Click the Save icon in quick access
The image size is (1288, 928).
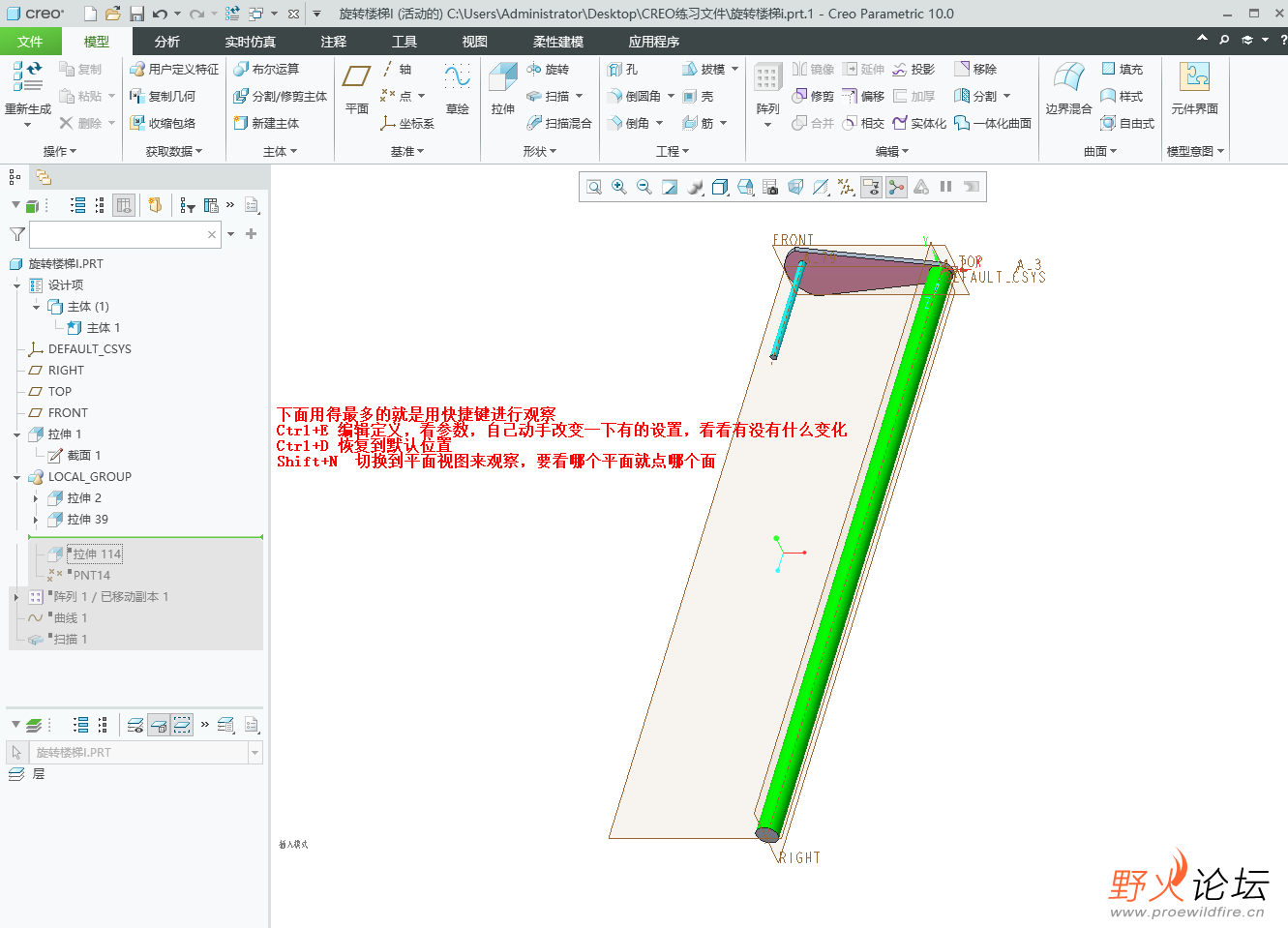click(136, 14)
